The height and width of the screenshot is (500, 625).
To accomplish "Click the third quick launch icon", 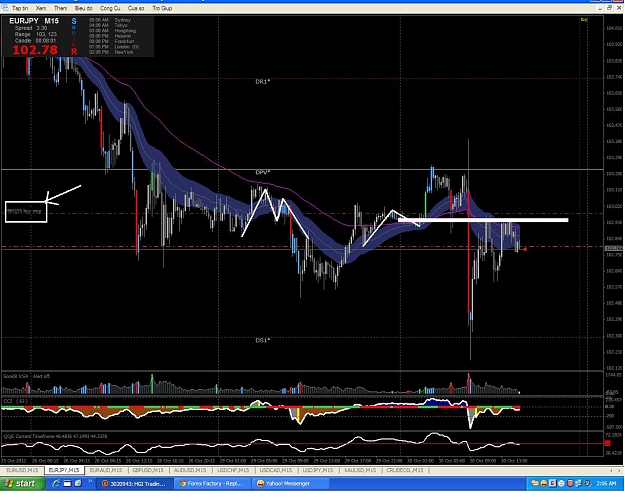I will click(78, 483).
